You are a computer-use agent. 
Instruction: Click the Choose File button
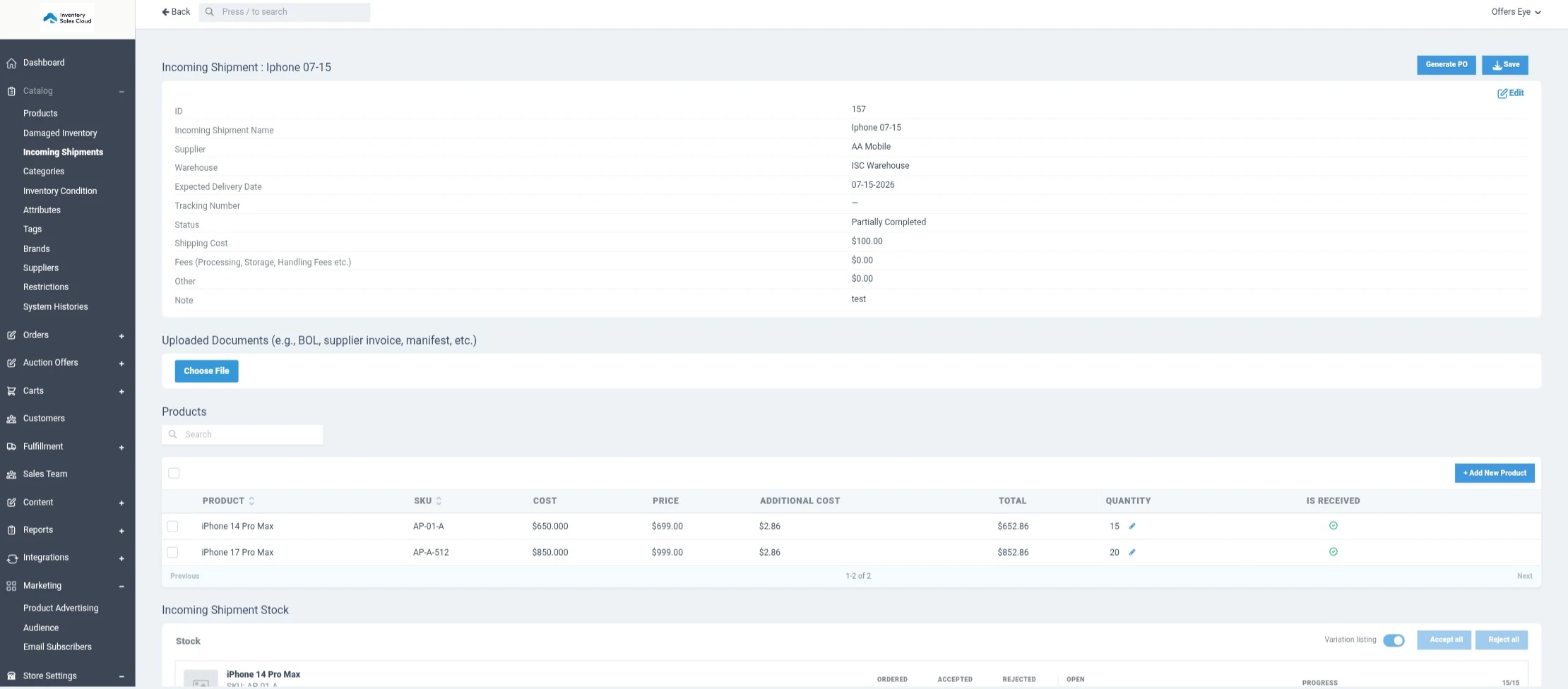tap(206, 371)
